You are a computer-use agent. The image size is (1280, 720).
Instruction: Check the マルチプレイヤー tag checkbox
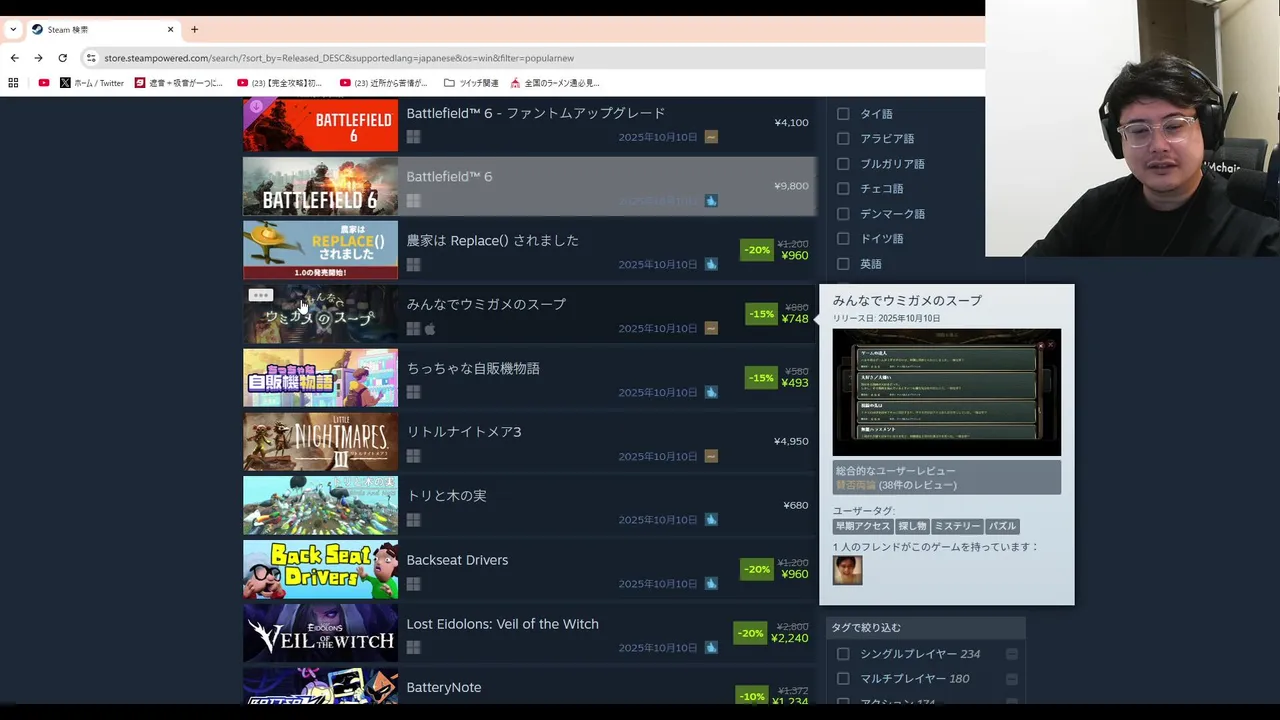click(x=843, y=679)
